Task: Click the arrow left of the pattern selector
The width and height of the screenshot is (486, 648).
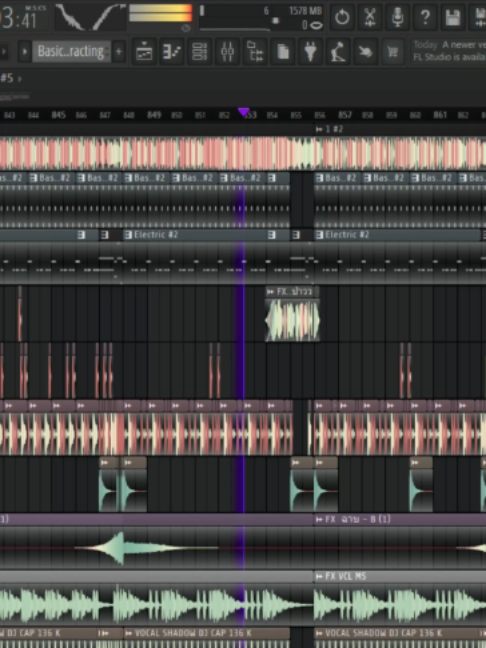Action: (x=24, y=52)
